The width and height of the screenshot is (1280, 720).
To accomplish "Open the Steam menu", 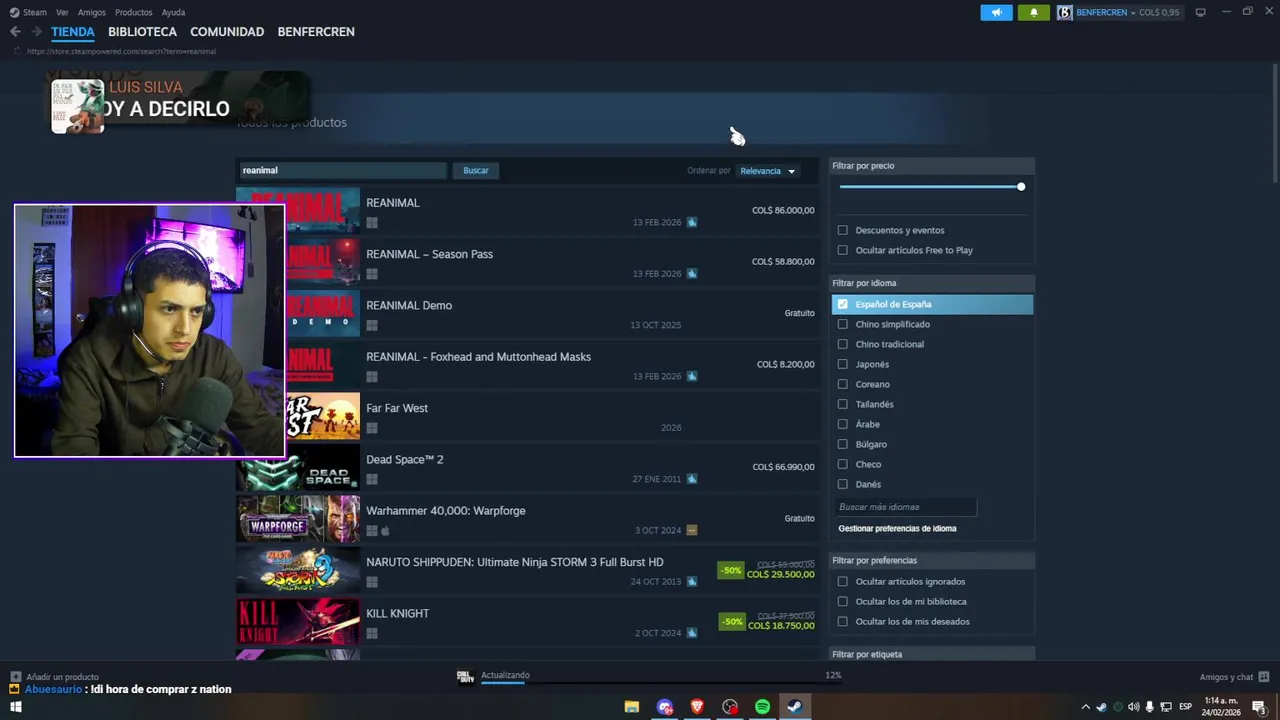I will click(x=35, y=12).
